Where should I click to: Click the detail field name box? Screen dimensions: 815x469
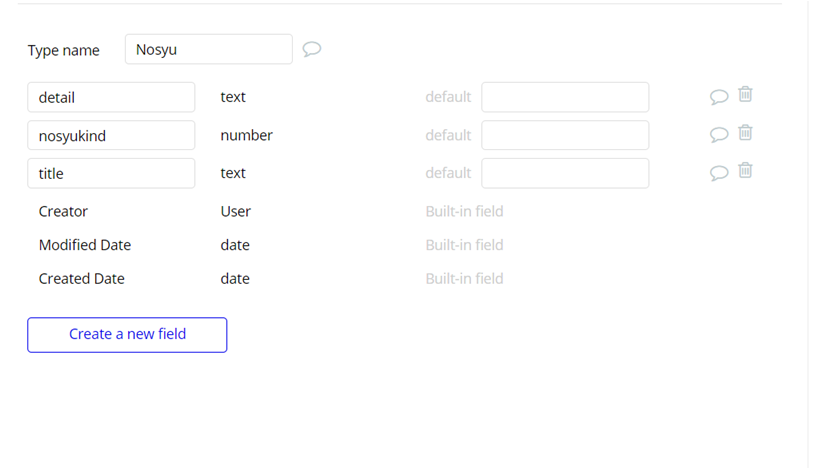[111, 97]
